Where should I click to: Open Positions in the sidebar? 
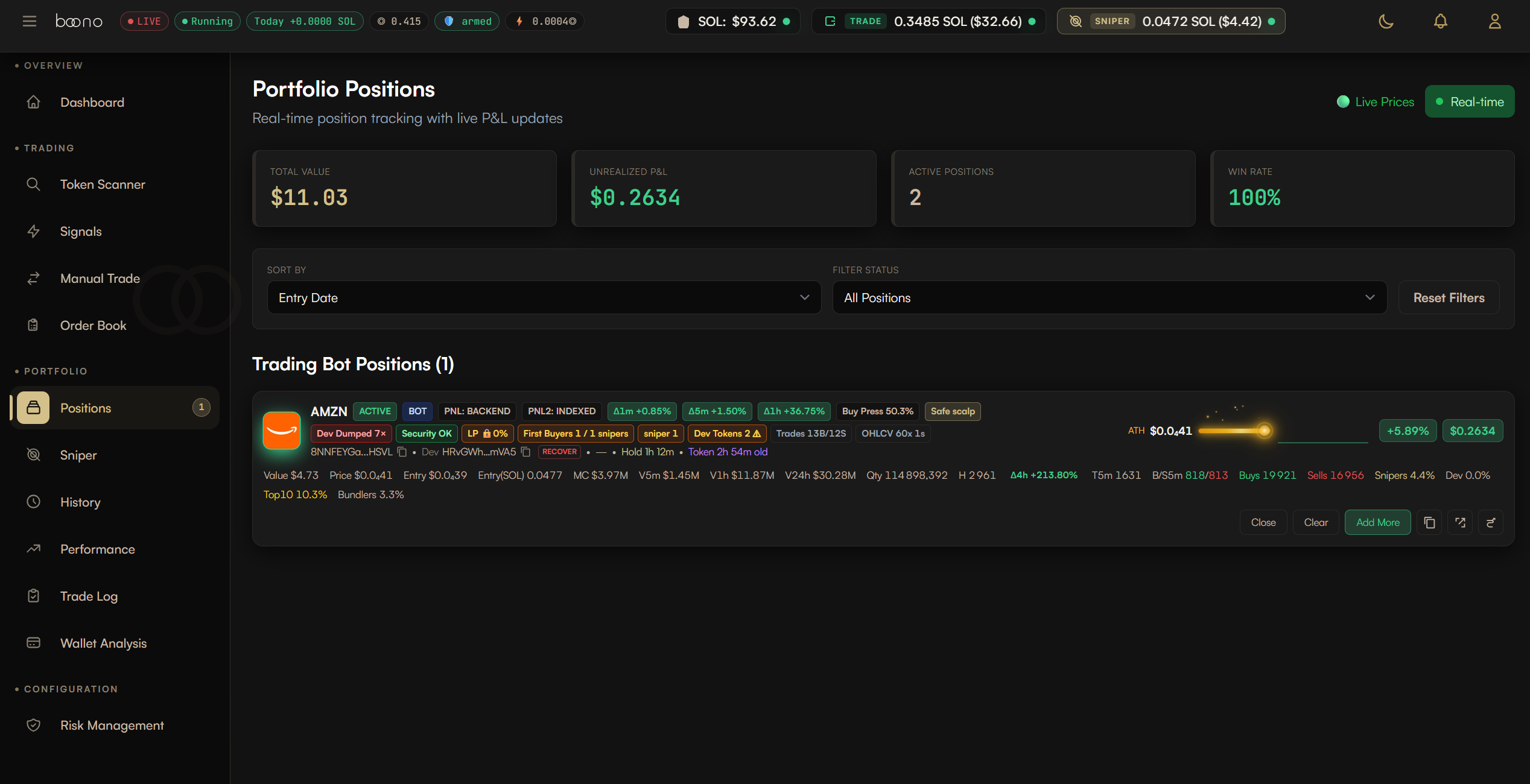[115, 408]
